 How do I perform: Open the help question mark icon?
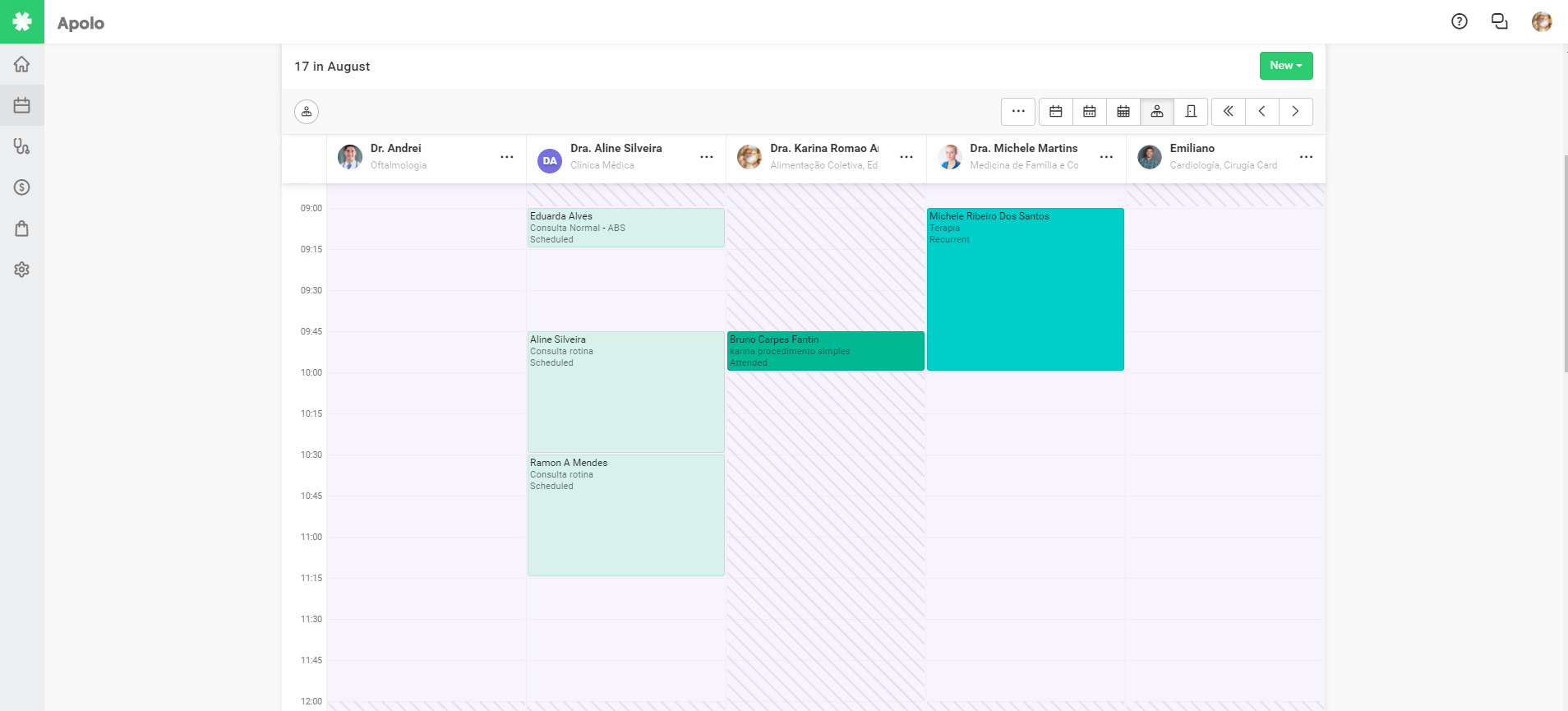click(1460, 22)
